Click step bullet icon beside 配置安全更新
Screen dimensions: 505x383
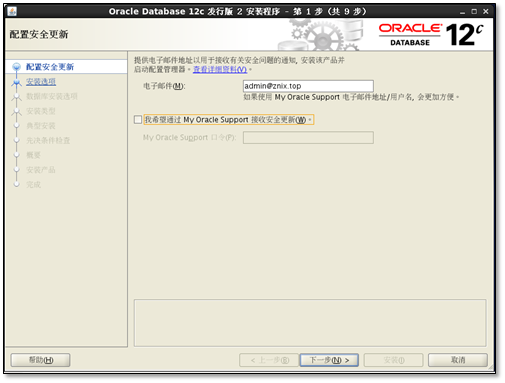pyautogui.click(x=16, y=67)
